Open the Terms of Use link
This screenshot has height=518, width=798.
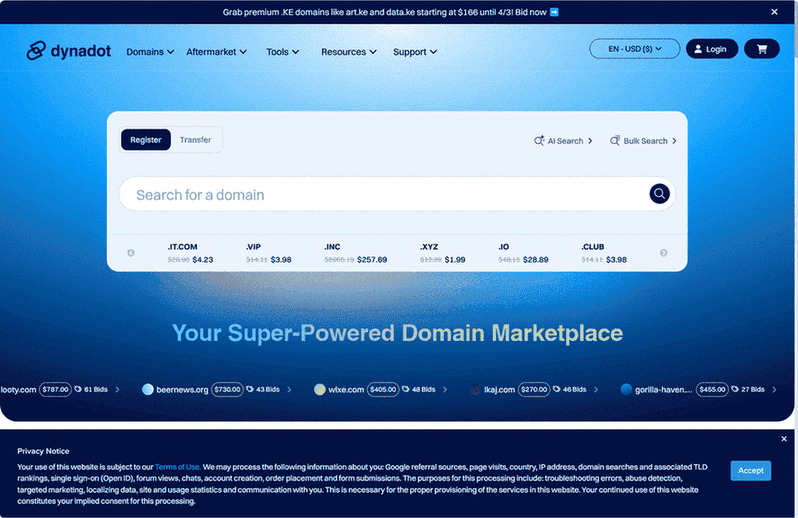(177, 467)
